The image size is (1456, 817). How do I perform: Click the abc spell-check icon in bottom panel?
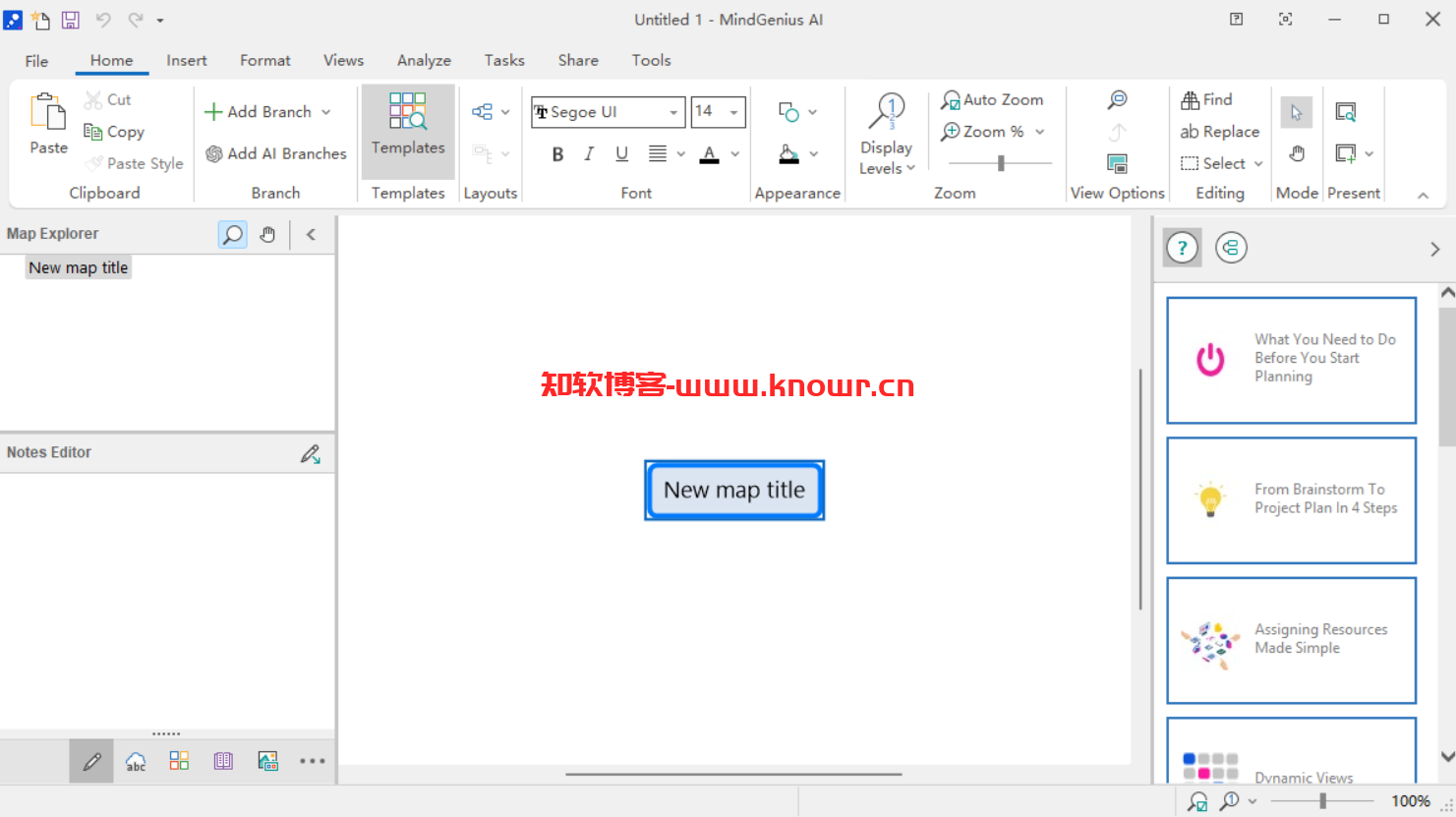coord(136,761)
